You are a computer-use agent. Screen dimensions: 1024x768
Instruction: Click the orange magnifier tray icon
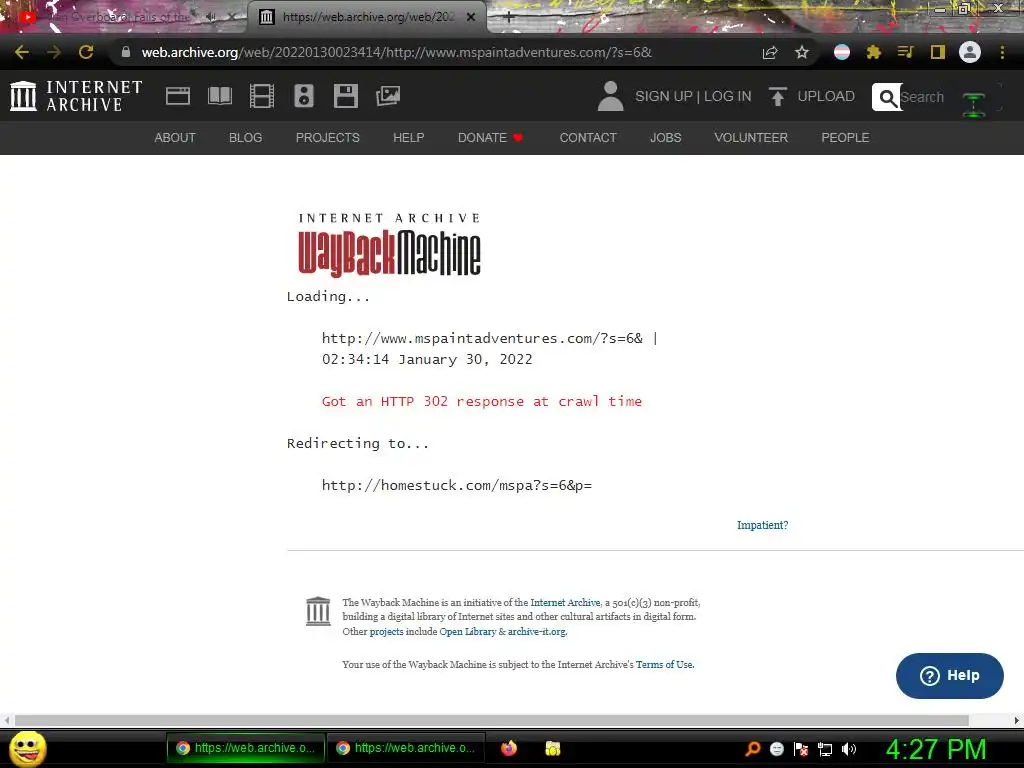tap(752, 749)
